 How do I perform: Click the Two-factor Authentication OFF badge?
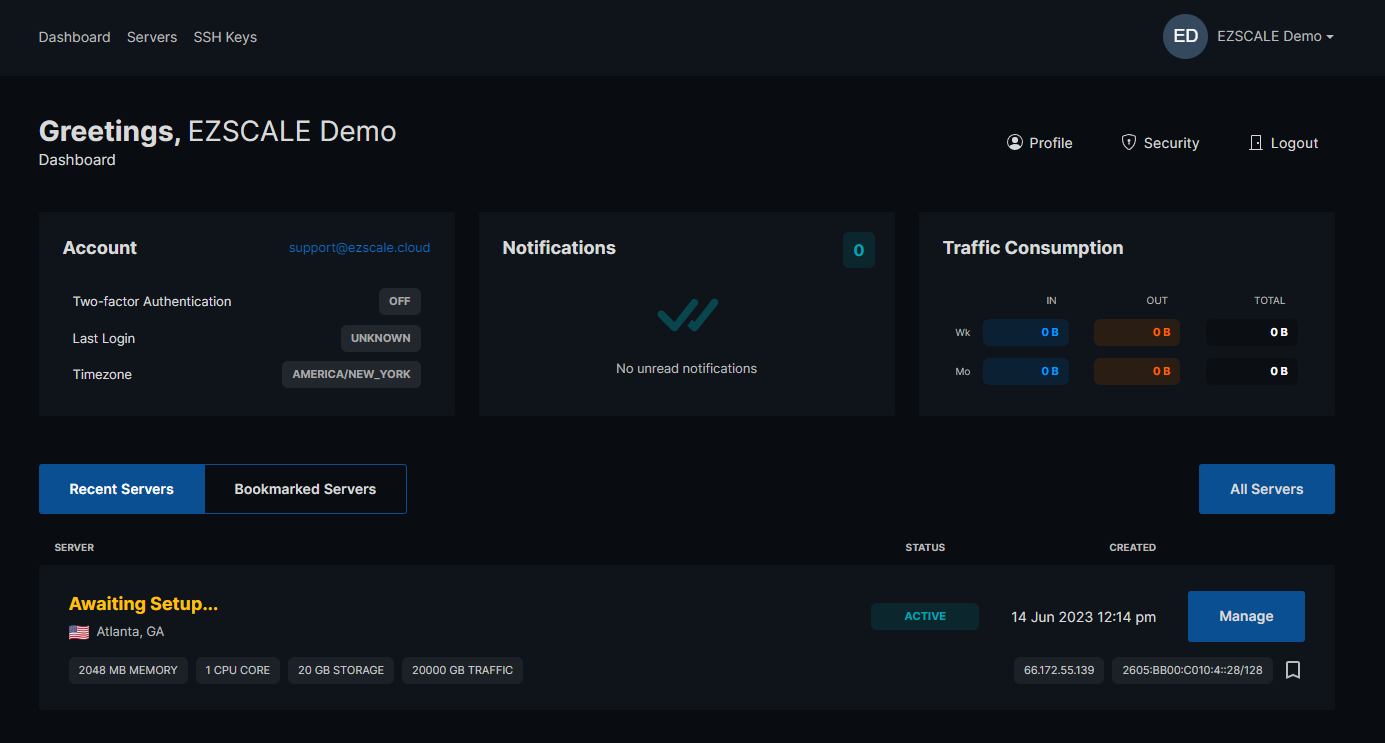tap(400, 301)
